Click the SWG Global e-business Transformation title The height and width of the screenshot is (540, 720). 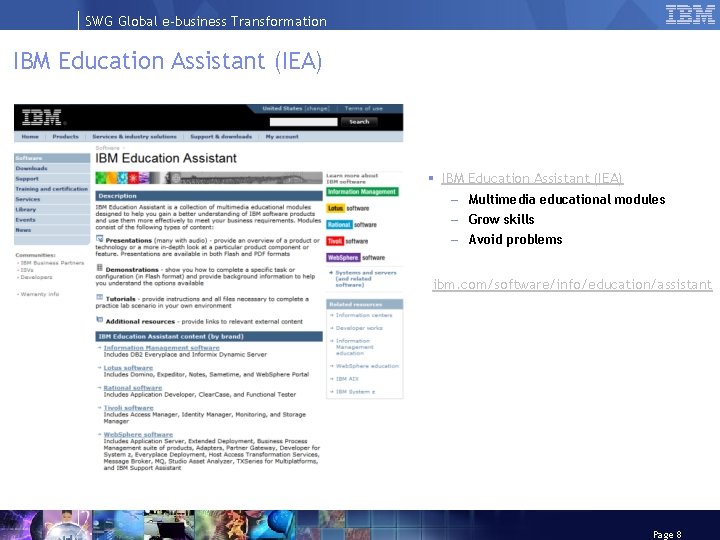tap(206, 21)
